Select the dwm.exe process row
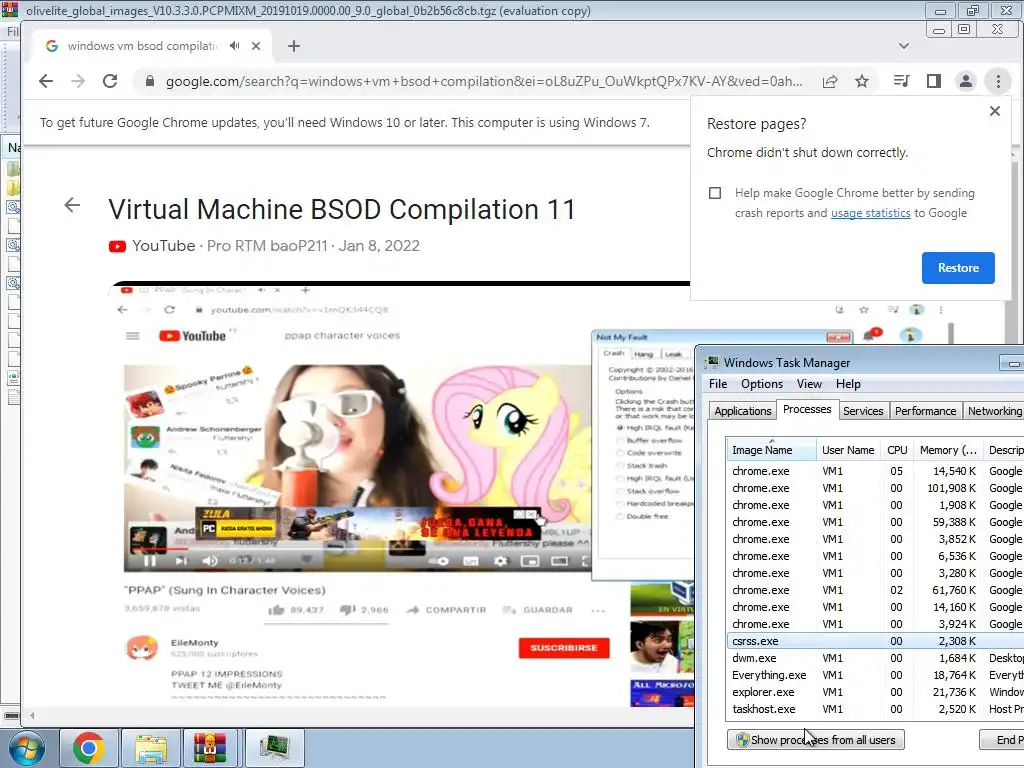The width and height of the screenshot is (1024, 768). click(x=875, y=658)
